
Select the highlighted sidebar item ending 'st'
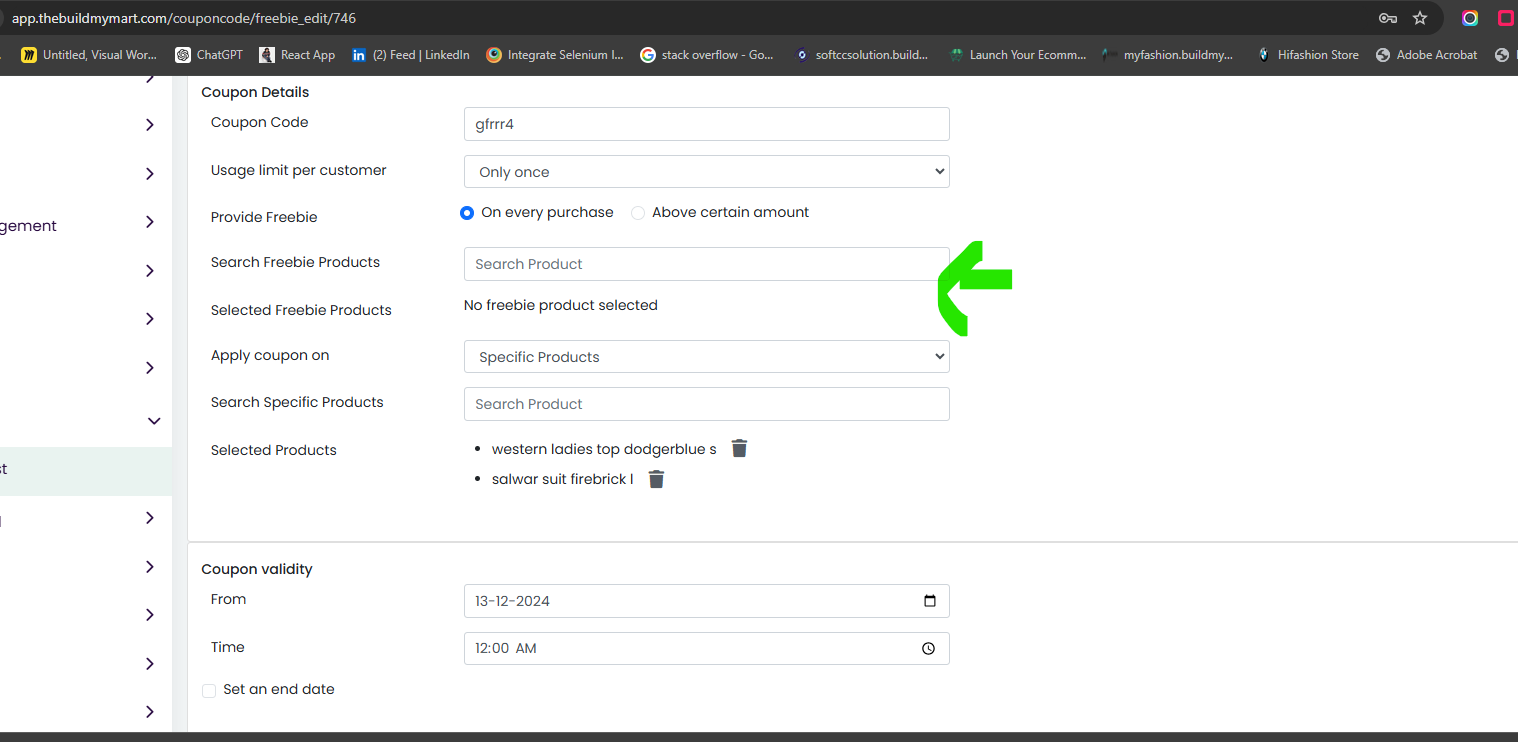[86, 470]
